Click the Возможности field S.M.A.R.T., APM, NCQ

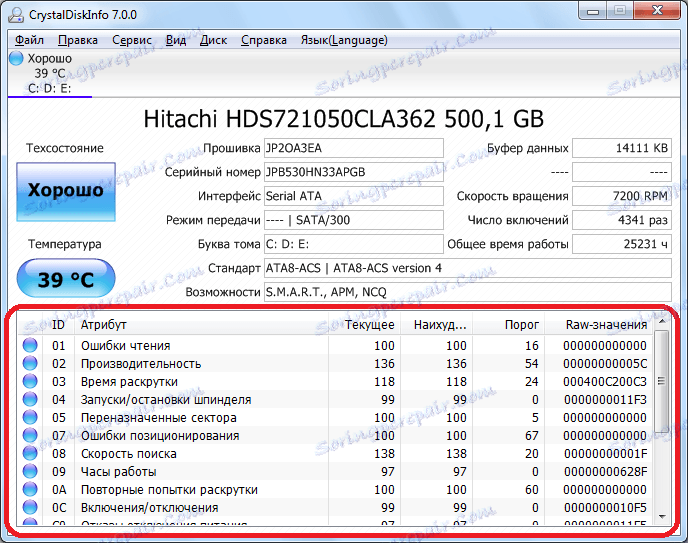click(468, 292)
